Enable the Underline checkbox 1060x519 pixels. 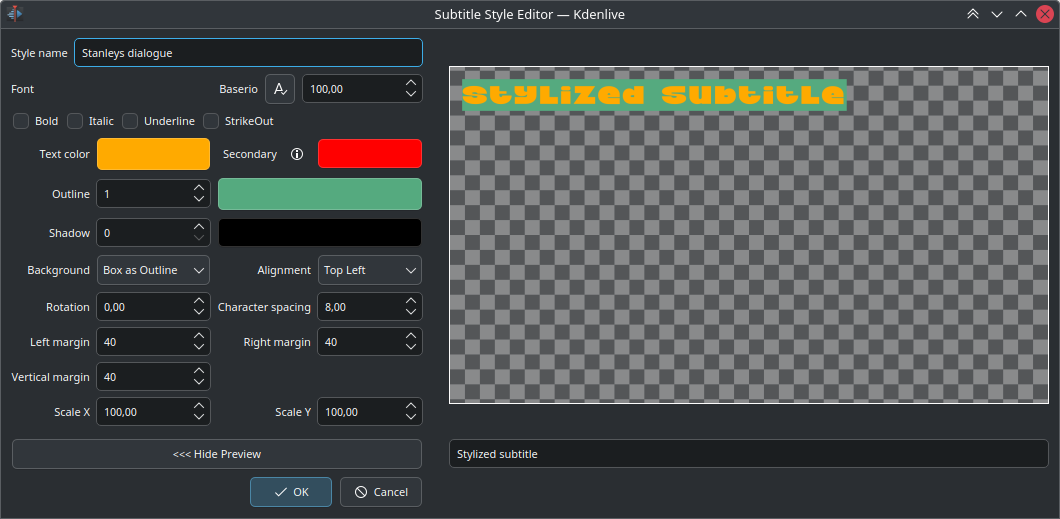point(130,121)
